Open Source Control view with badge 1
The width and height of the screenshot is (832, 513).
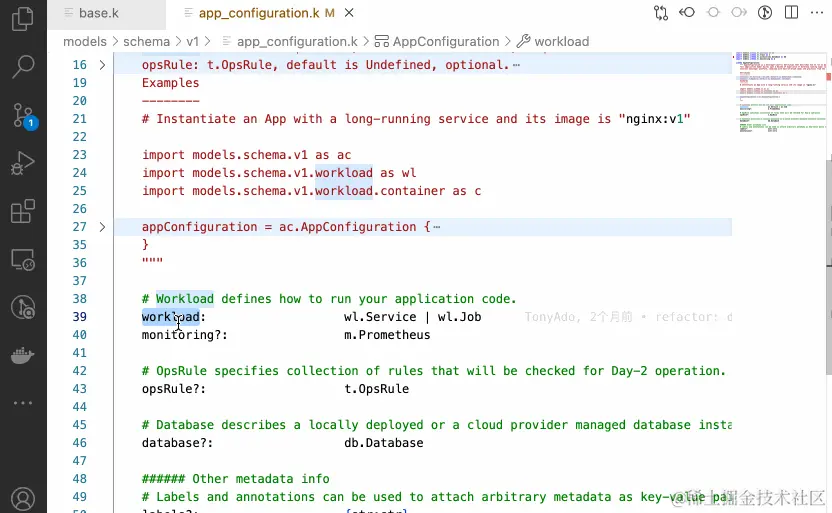coord(24,115)
